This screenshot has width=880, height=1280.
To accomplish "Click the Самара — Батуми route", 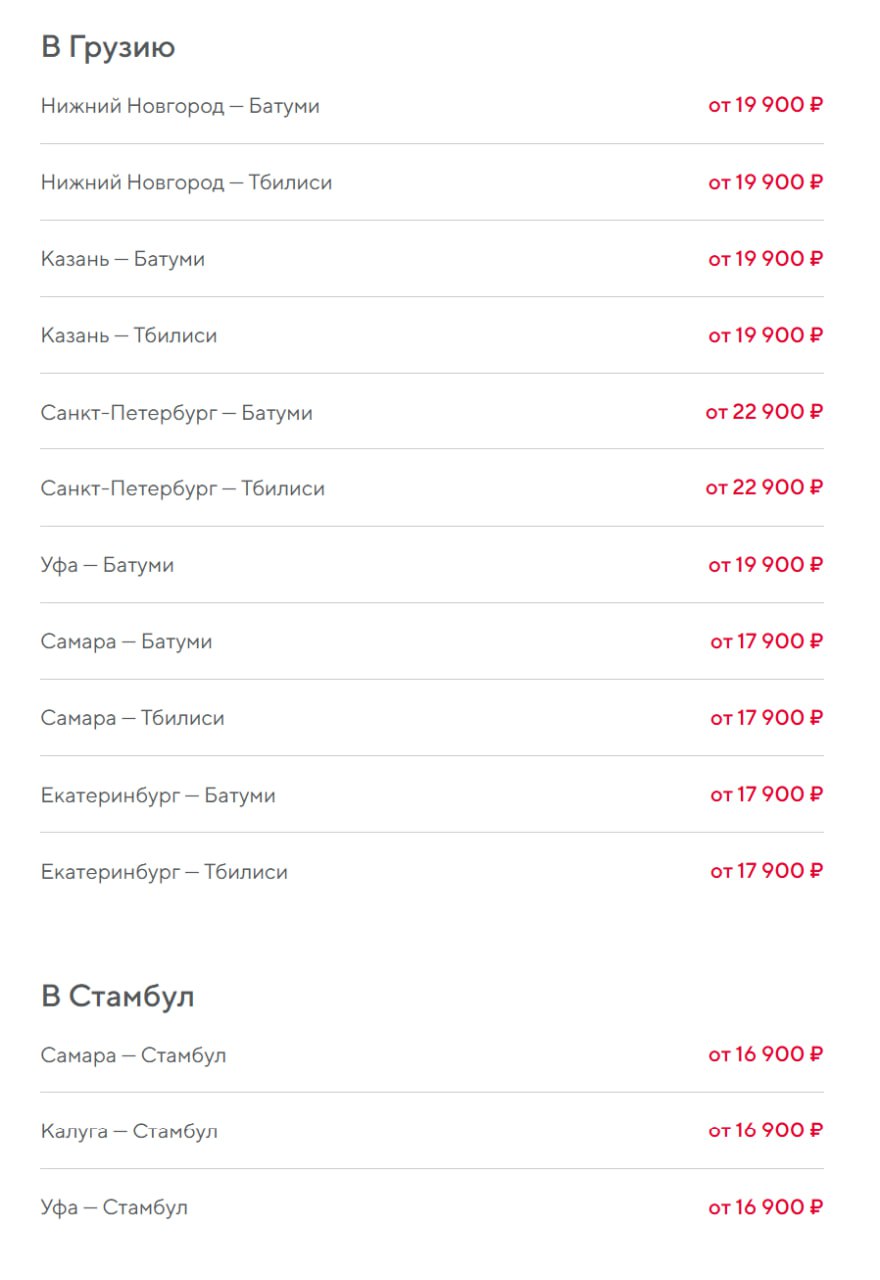I will click(x=126, y=642).
